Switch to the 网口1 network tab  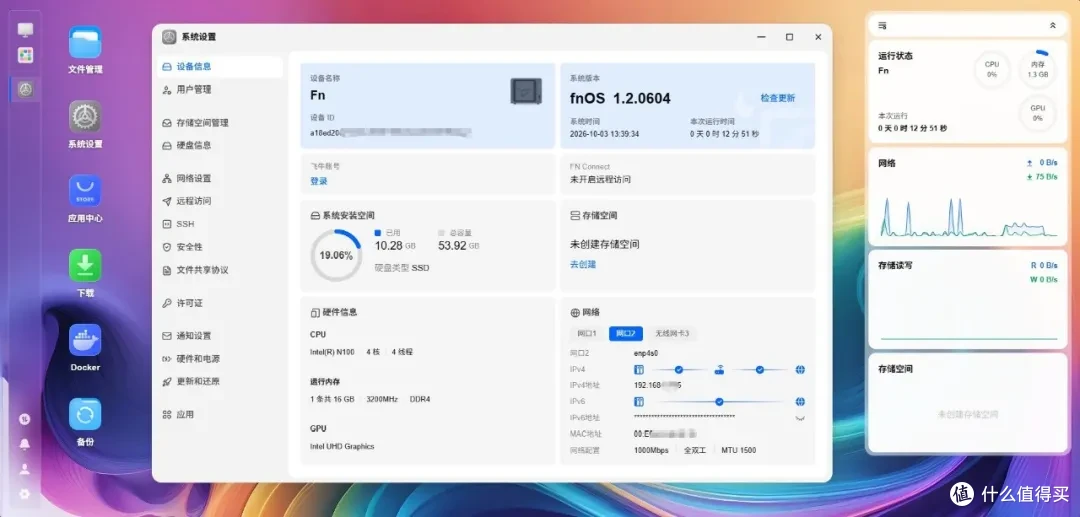[x=587, y=334]
